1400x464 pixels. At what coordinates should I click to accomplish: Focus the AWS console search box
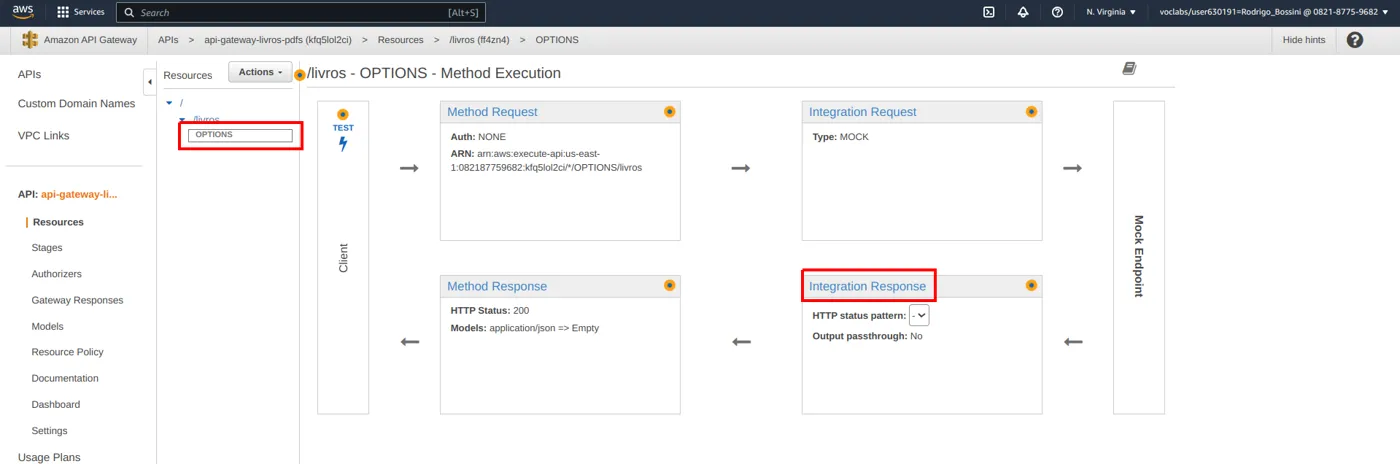(301, 12)
